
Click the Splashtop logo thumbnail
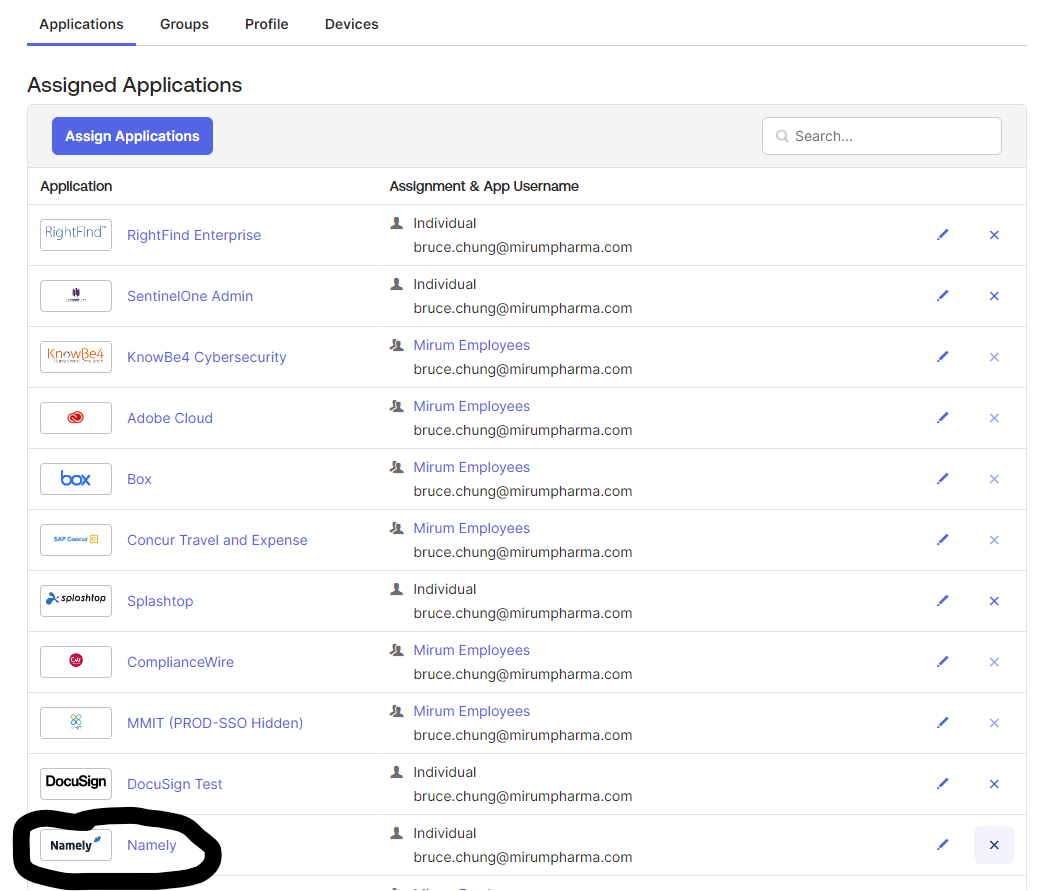coord(76,601)
